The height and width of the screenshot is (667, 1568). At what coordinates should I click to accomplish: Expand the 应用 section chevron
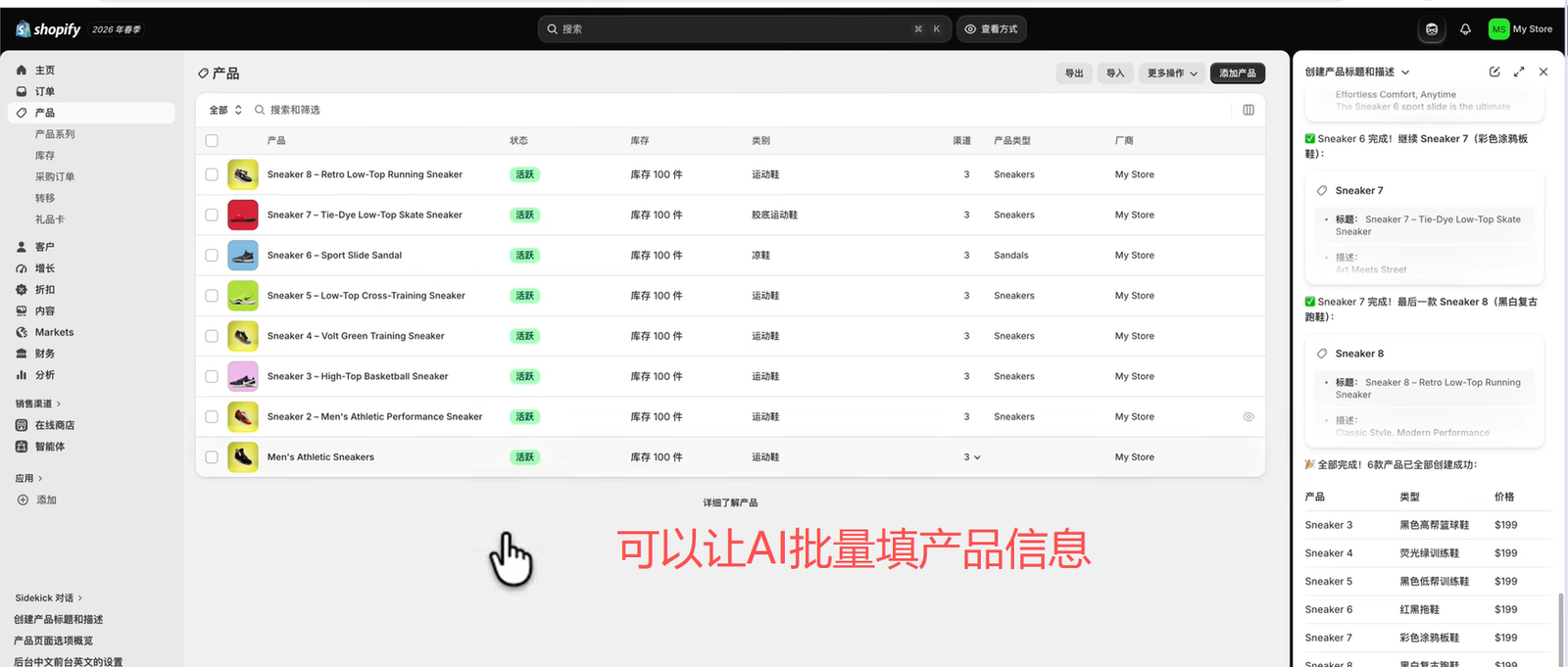(x=40, y=479)
